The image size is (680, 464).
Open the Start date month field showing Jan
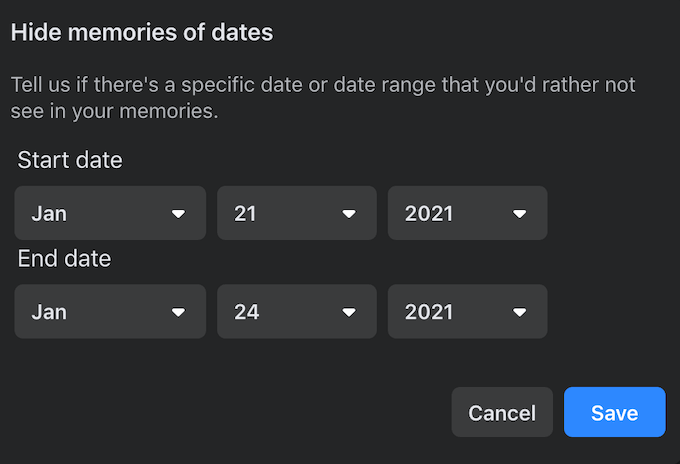[100, 213]
